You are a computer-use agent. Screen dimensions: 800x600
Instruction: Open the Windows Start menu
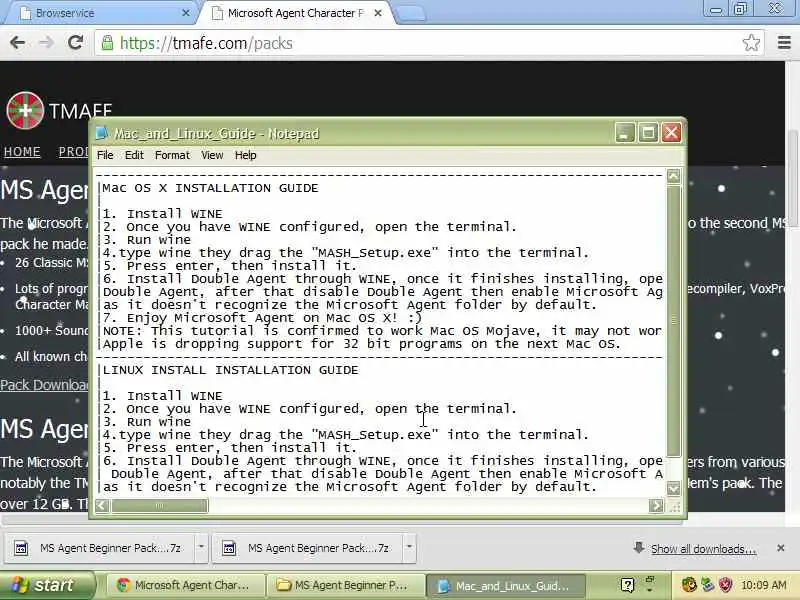[47, 585]
